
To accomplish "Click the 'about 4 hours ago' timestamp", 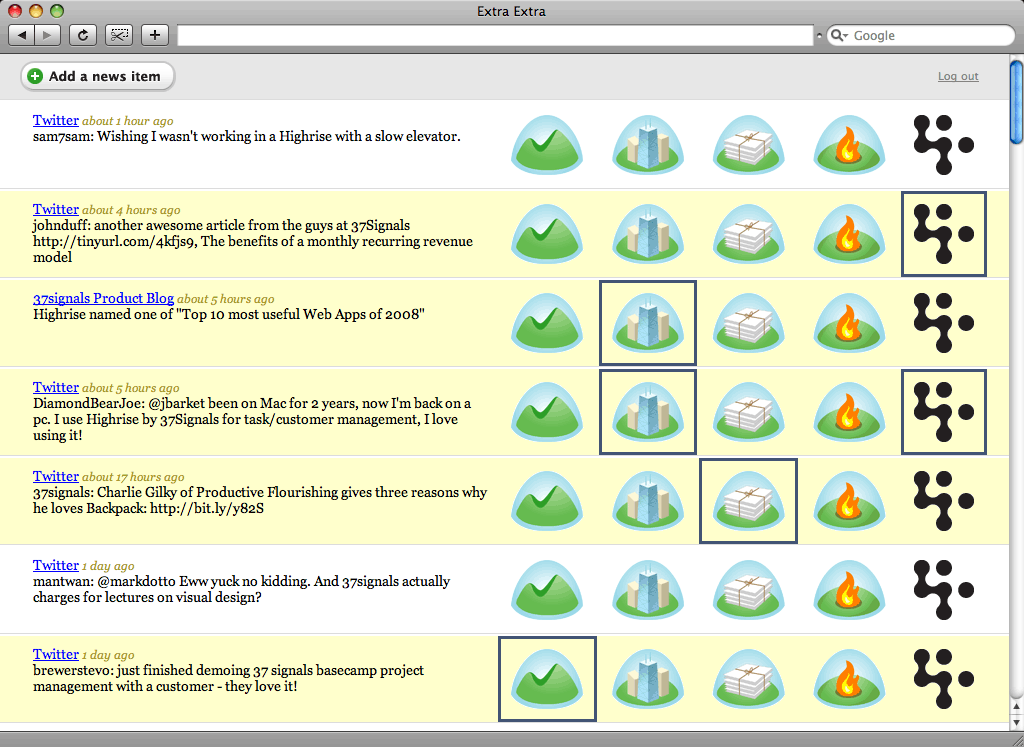I will coord(131,210).
